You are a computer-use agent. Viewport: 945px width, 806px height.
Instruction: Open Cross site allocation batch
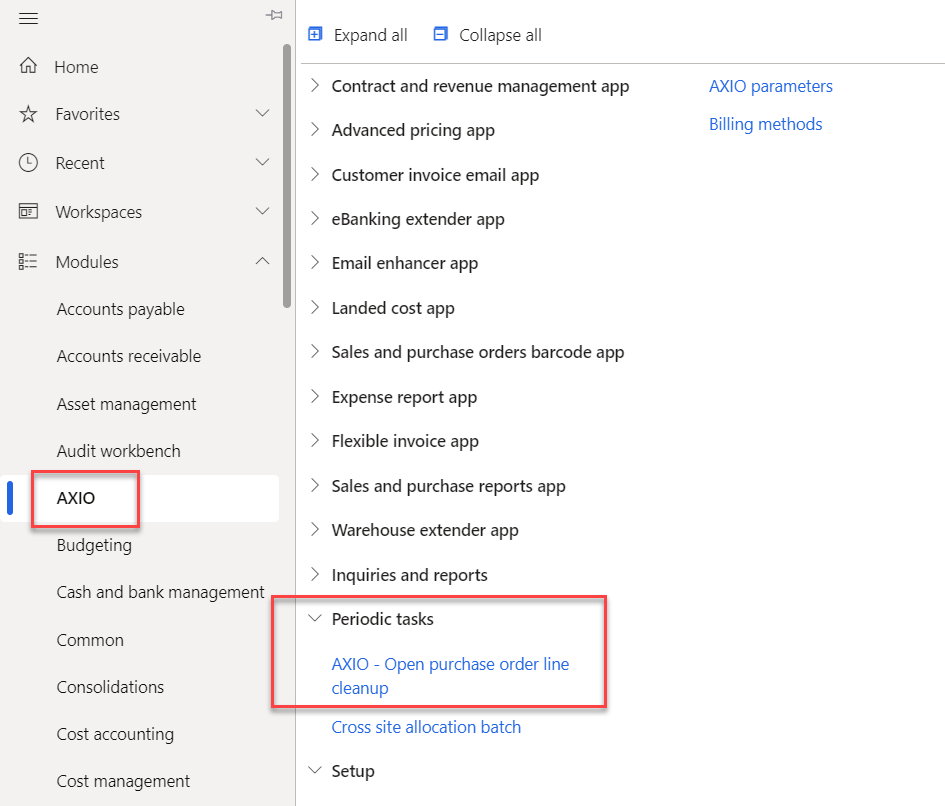[426, 727]
